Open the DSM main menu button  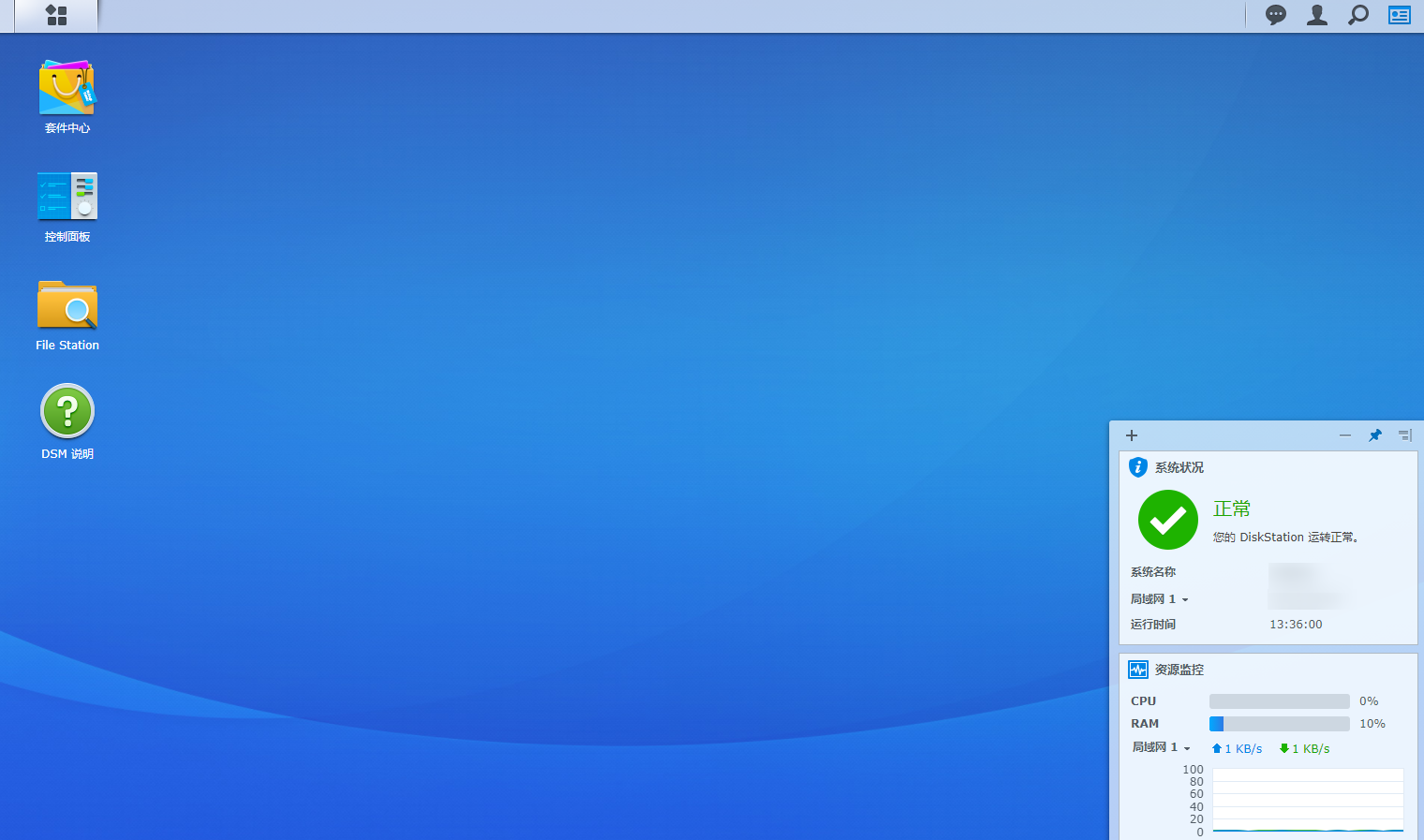[x=56, y=15]
